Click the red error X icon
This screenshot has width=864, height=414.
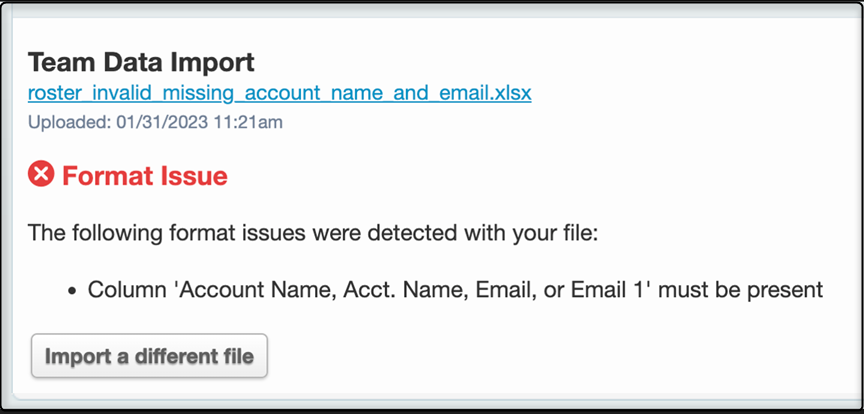pyautogui.click(x=41, y=176)
